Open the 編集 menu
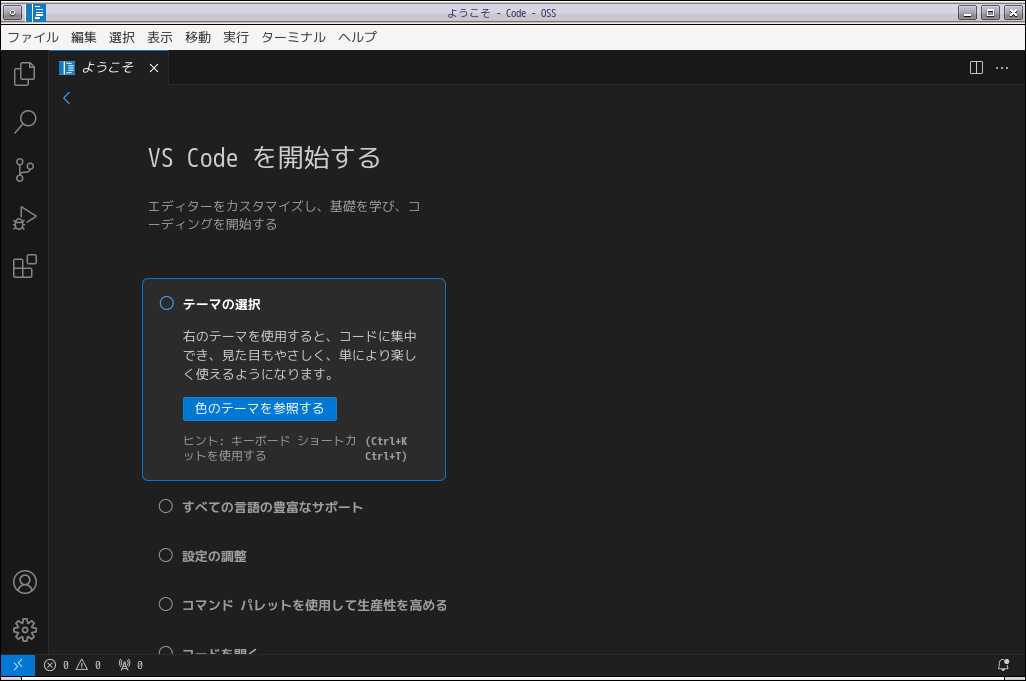Screen dimensions: 1026x681 point(84,37)
